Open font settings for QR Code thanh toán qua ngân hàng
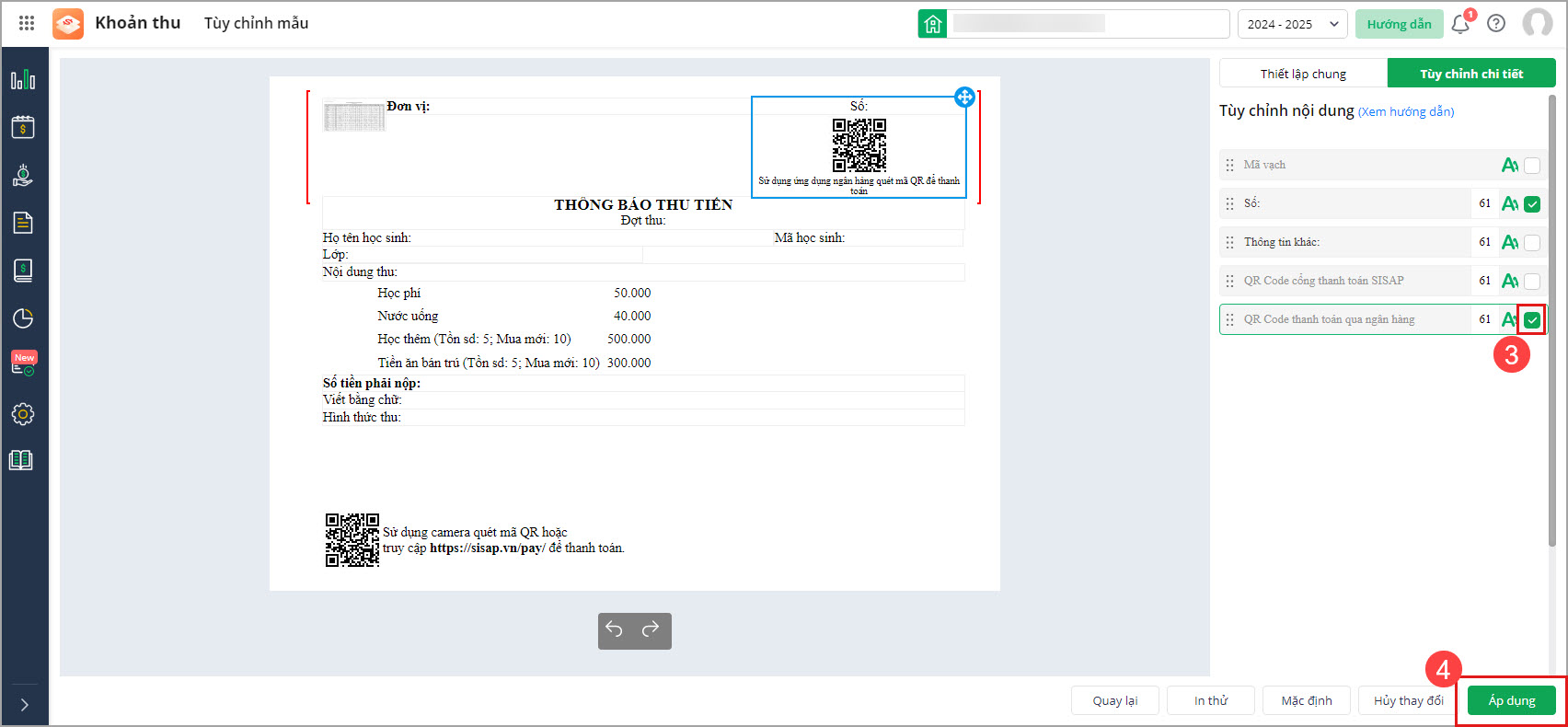Viewport: 1568px width, 727px height. [x=1510, y=320]
